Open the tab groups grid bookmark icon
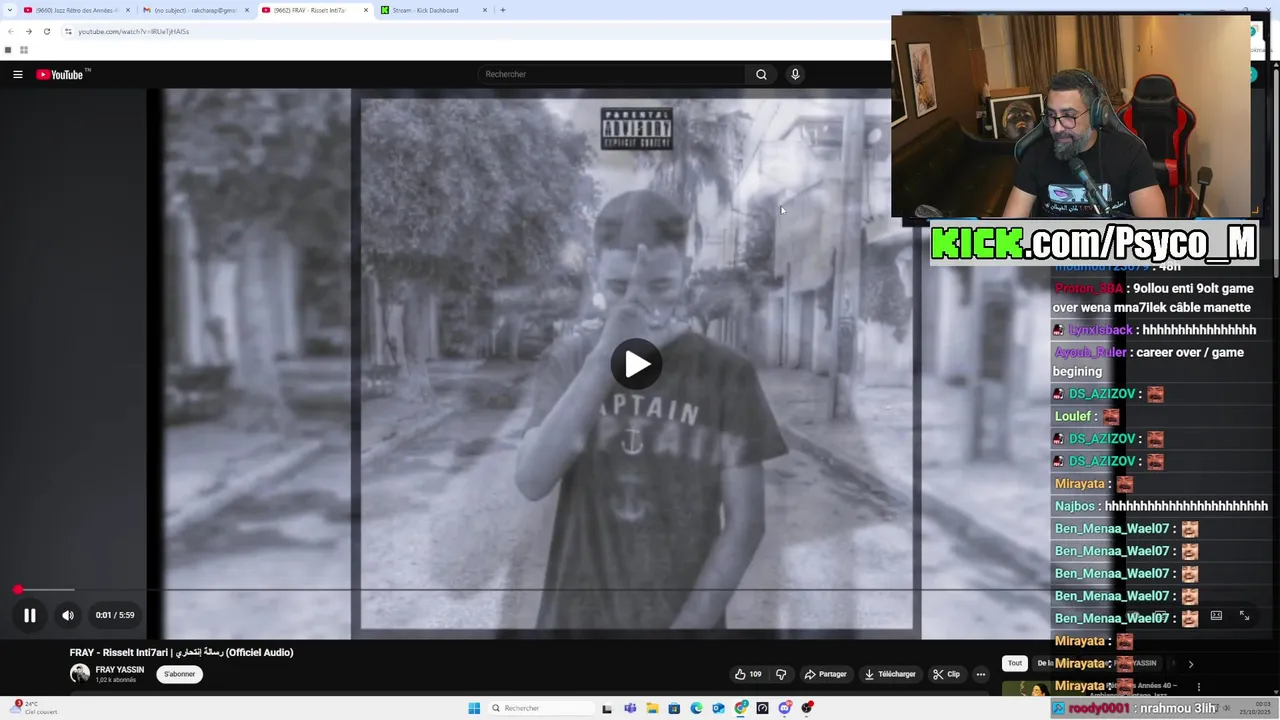This screenshot has height=720, width=1280. point(24,50)
